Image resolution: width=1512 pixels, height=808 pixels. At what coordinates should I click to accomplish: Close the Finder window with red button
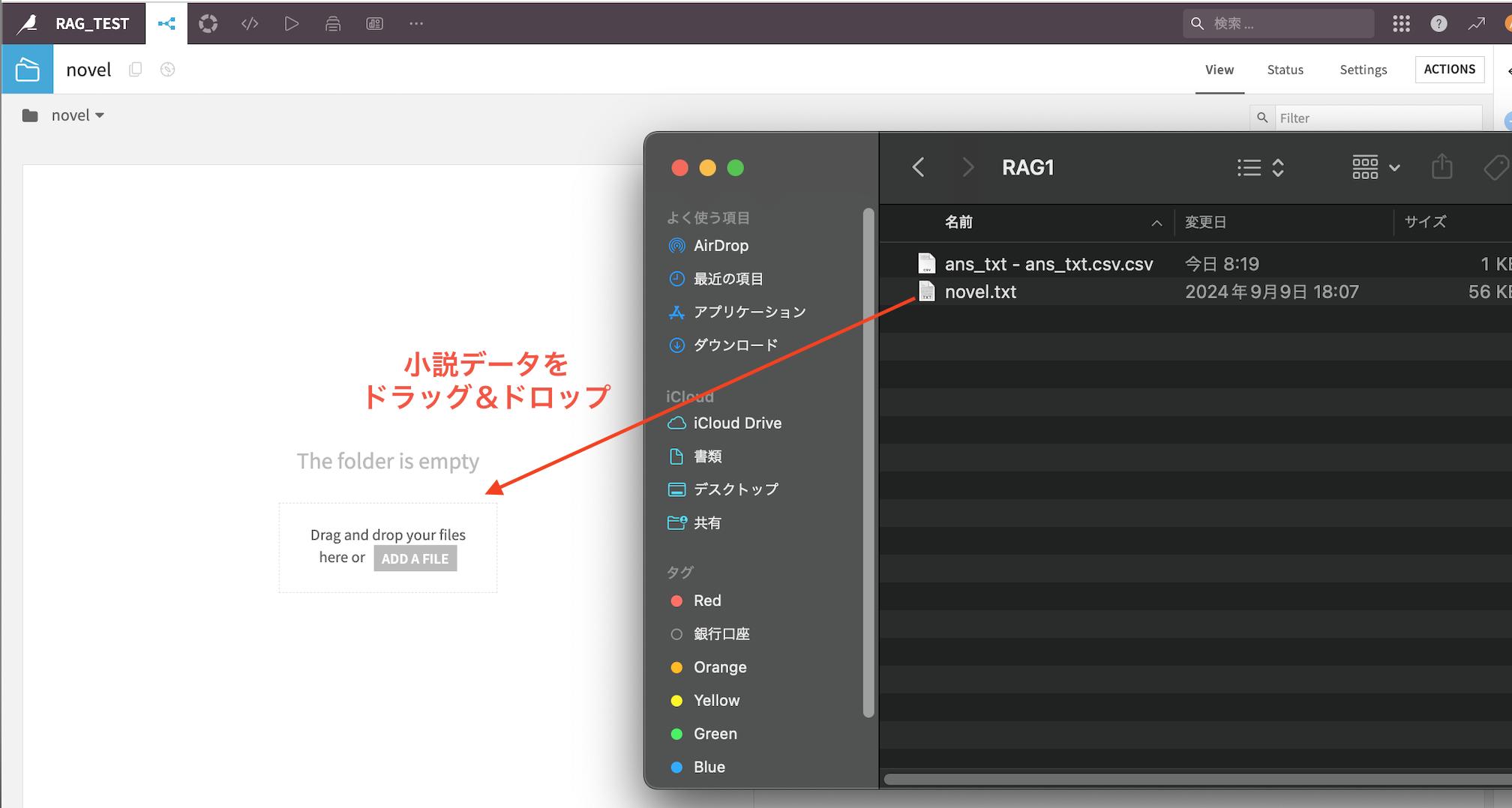point(680,168)
